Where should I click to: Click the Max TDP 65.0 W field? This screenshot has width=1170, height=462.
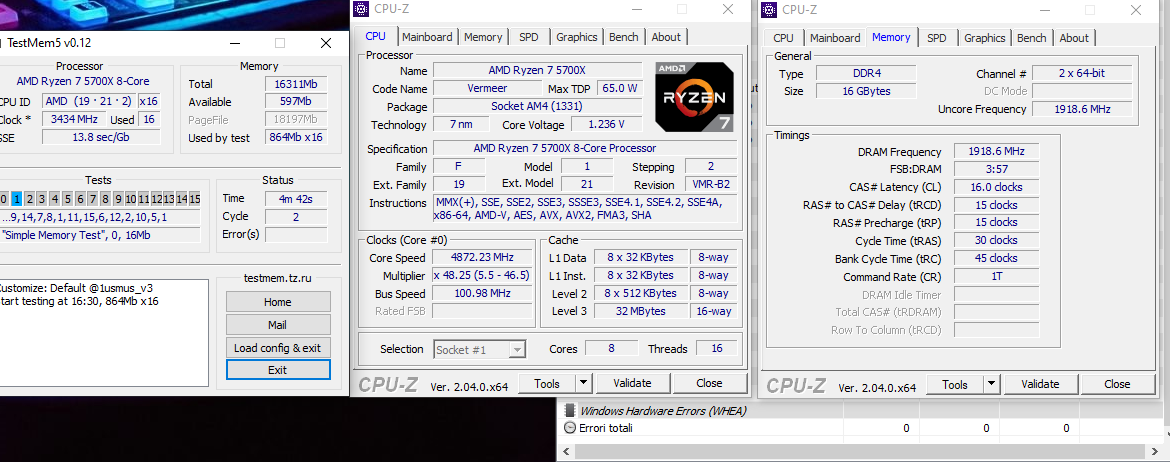pos(620,89)
